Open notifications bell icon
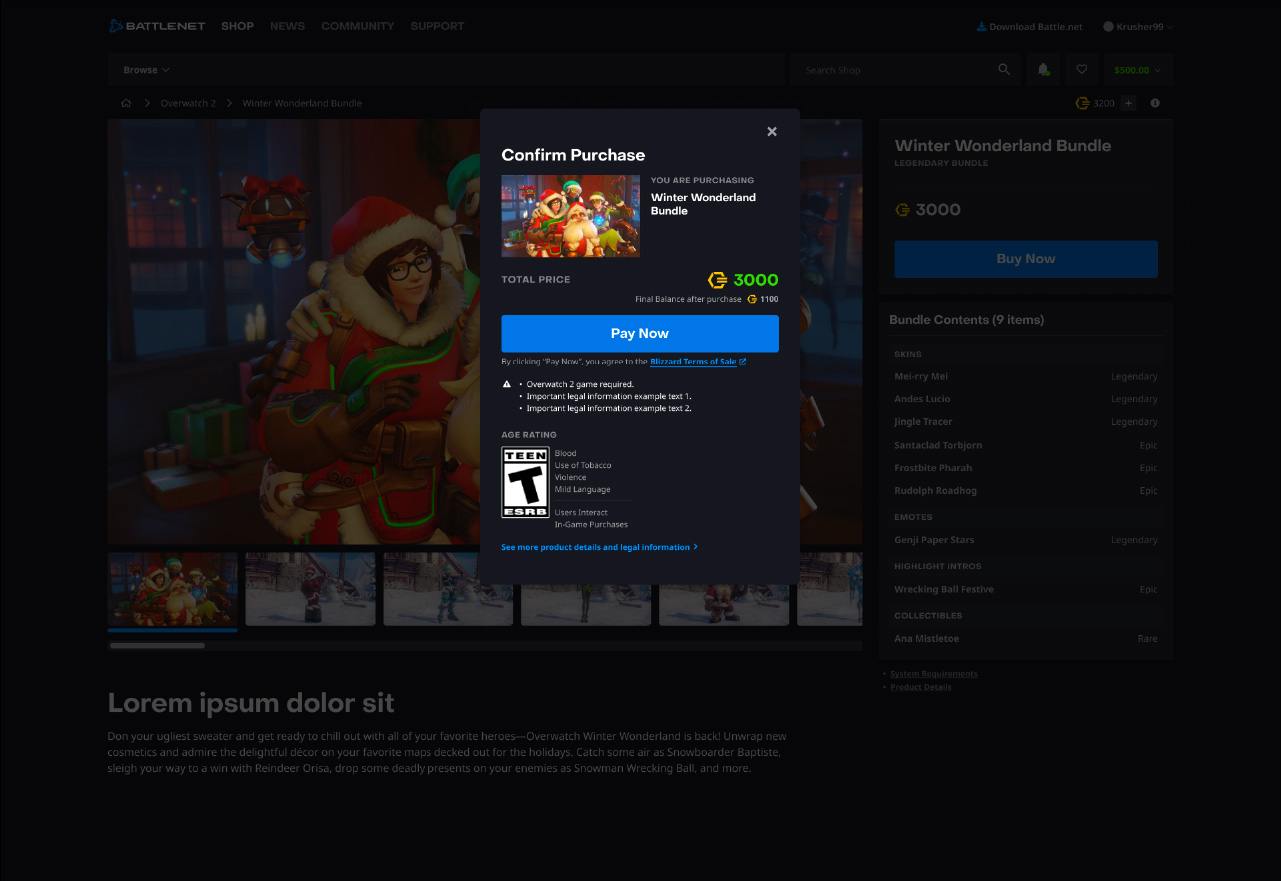Viewport: 1281px width, 881px height. (x=1043, y=70)
